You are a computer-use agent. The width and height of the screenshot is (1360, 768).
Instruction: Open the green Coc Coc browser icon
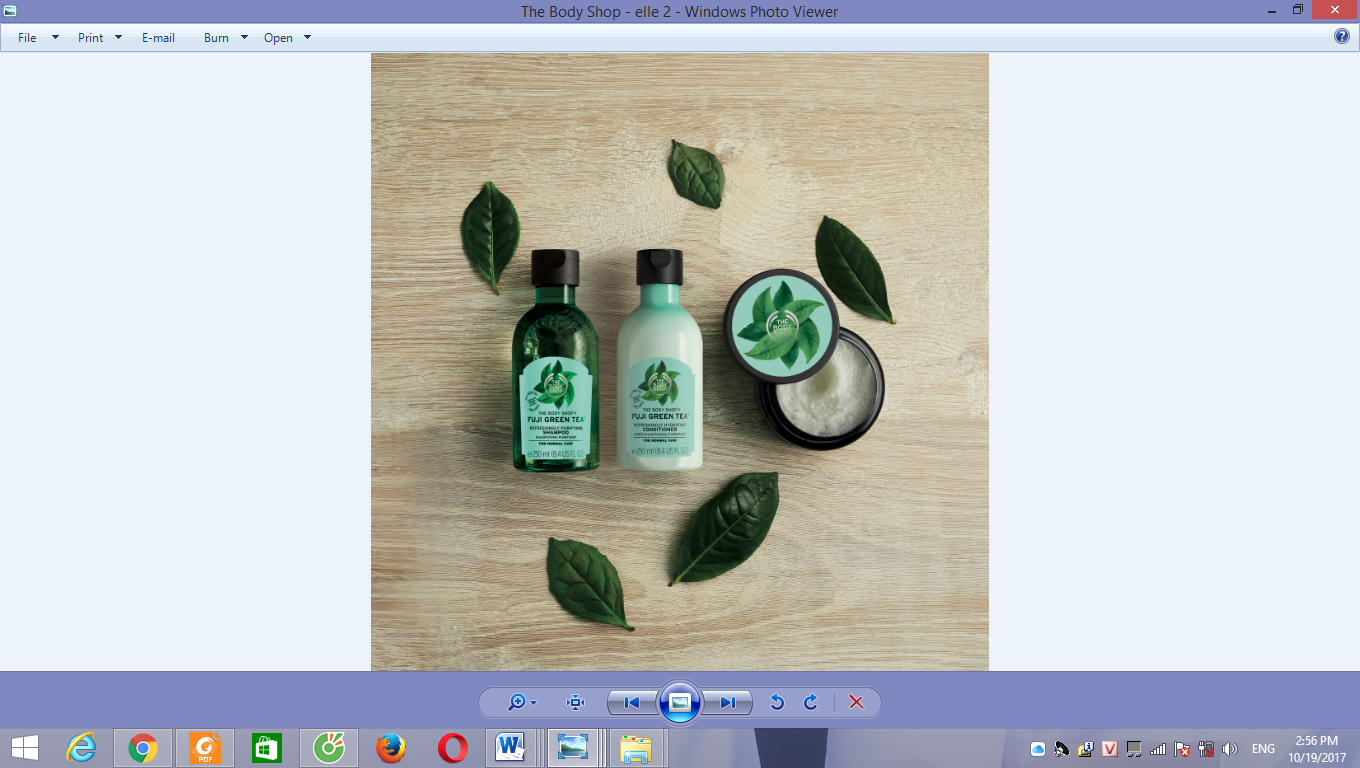[329, 748]
